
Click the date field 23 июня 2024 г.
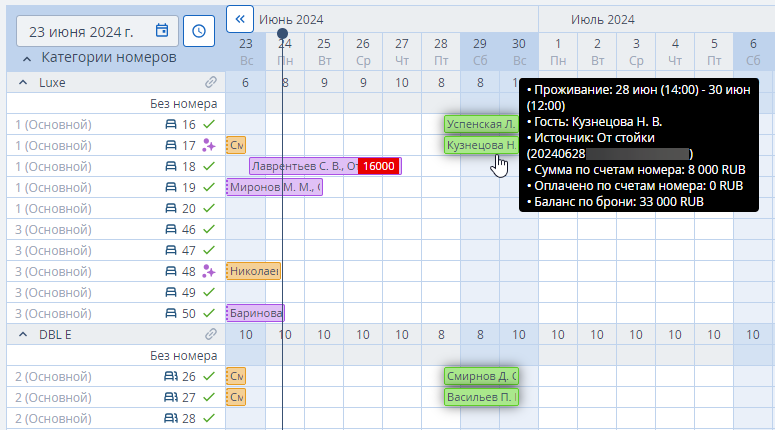click(97, 31)
